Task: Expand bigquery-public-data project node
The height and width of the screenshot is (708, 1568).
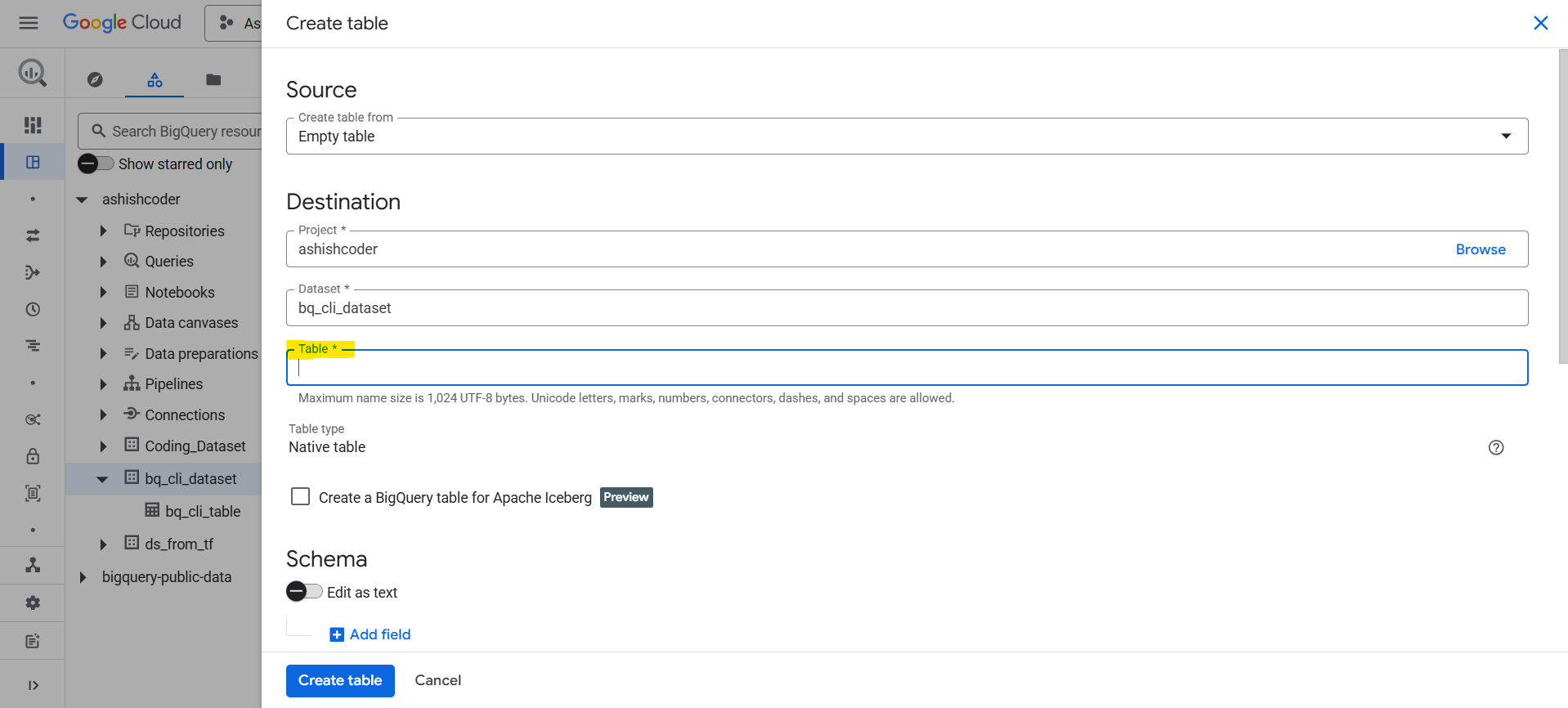Action: tap(82, 577)
